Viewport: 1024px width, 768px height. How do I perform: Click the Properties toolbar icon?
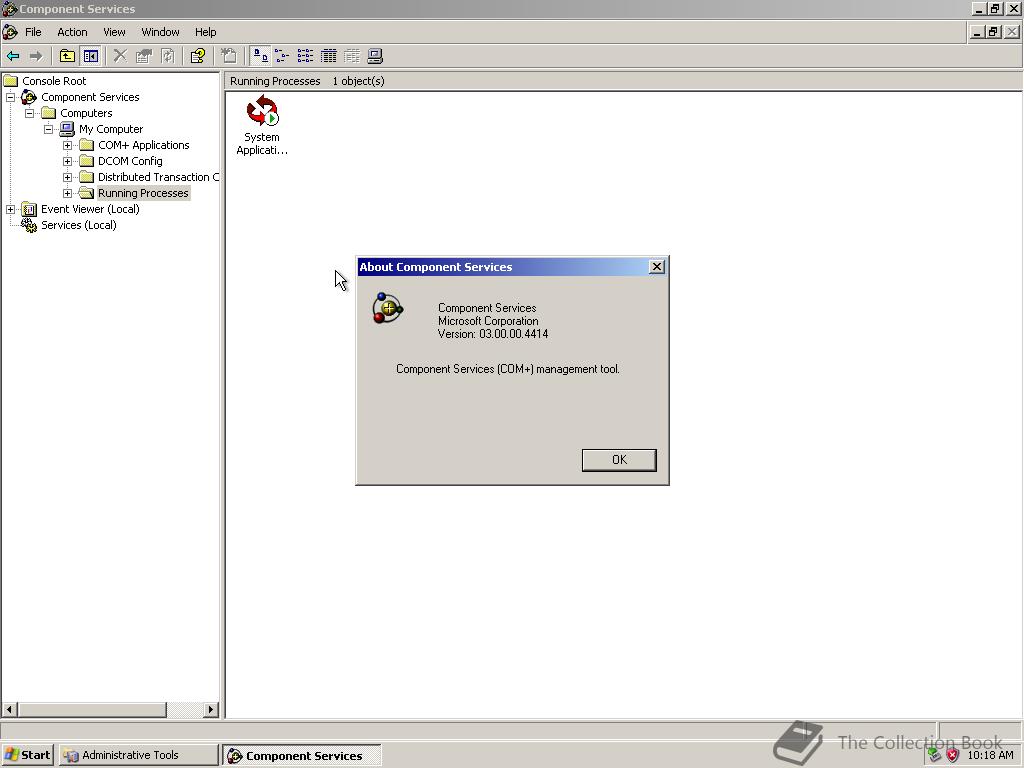(x=144, y=57)
